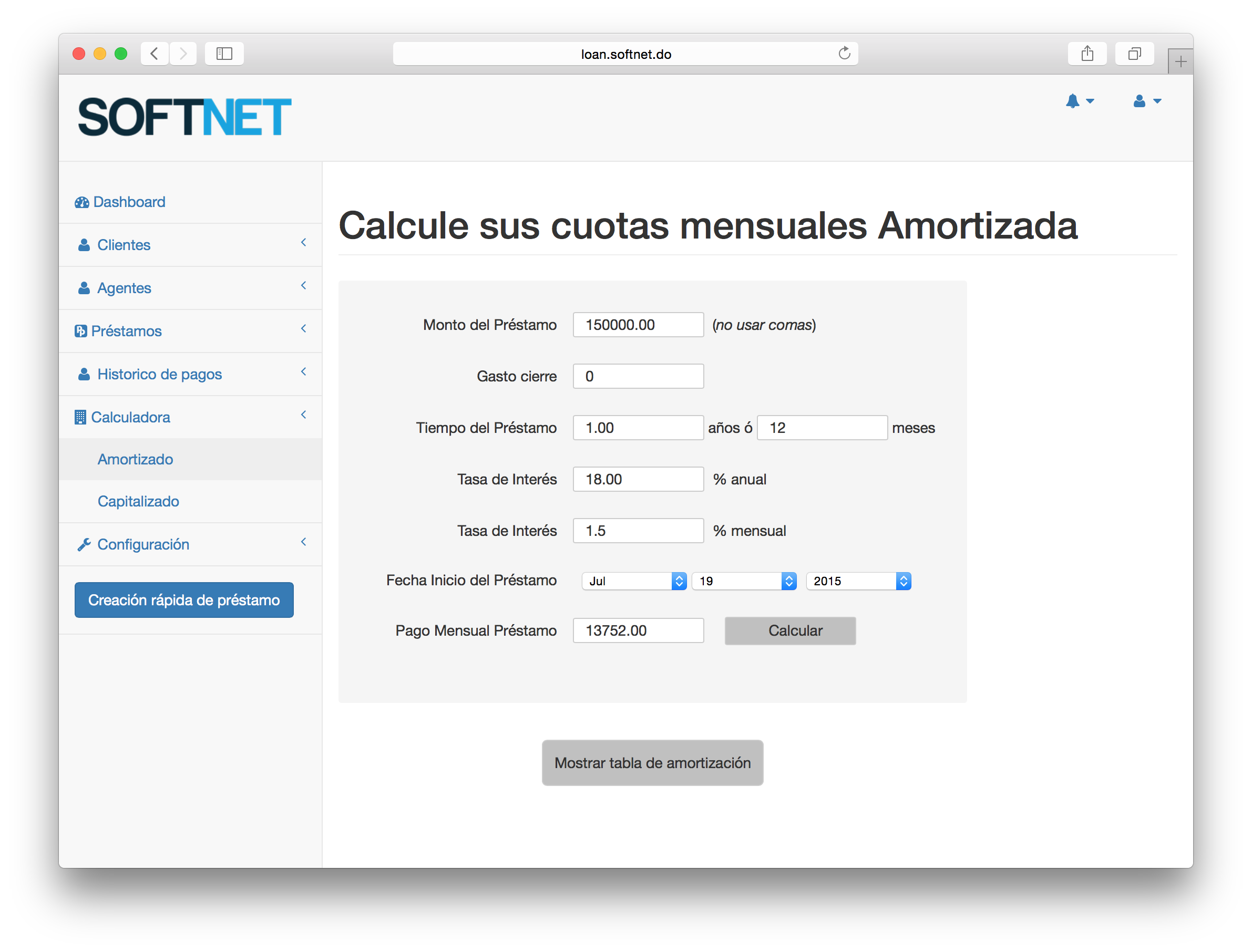Open the month dropdown showing Jul
Screen dimensions: 1252x952
point(634,581)
